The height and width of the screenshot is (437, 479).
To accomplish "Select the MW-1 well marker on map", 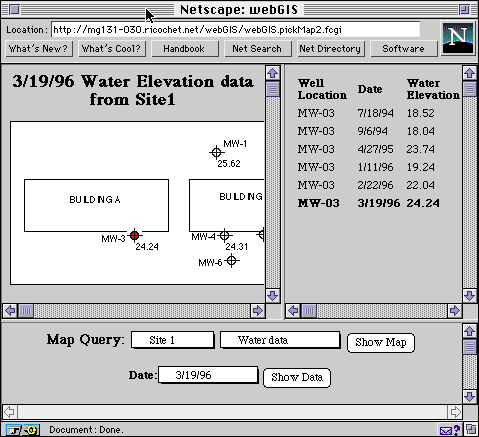I will pyautogui.click(x=216, y=152).
